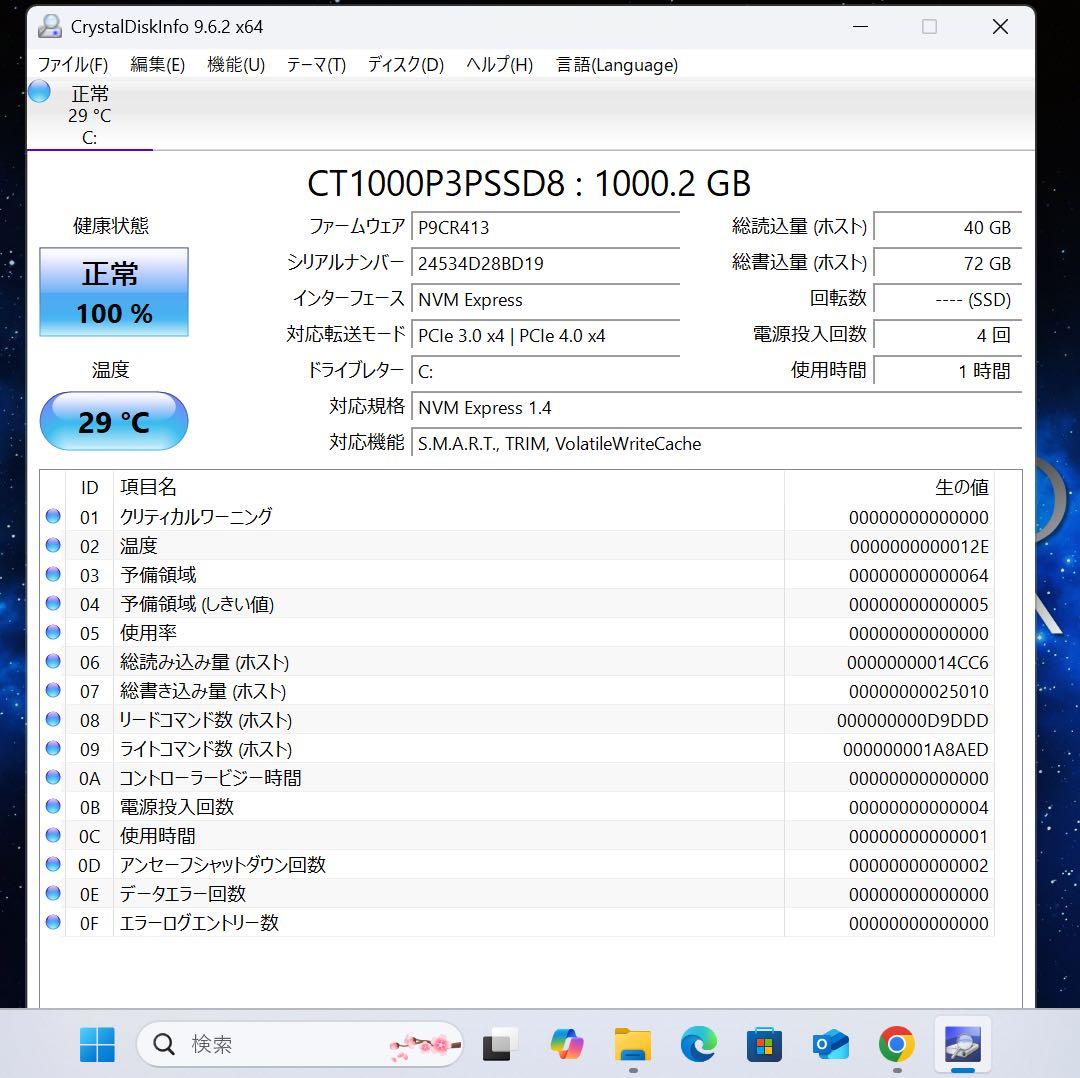Viewport: 1080px width, 1078px height.
Task: Click the status orb for row 0D アンセーフシャットダウン回数
Action: (53, 864)
